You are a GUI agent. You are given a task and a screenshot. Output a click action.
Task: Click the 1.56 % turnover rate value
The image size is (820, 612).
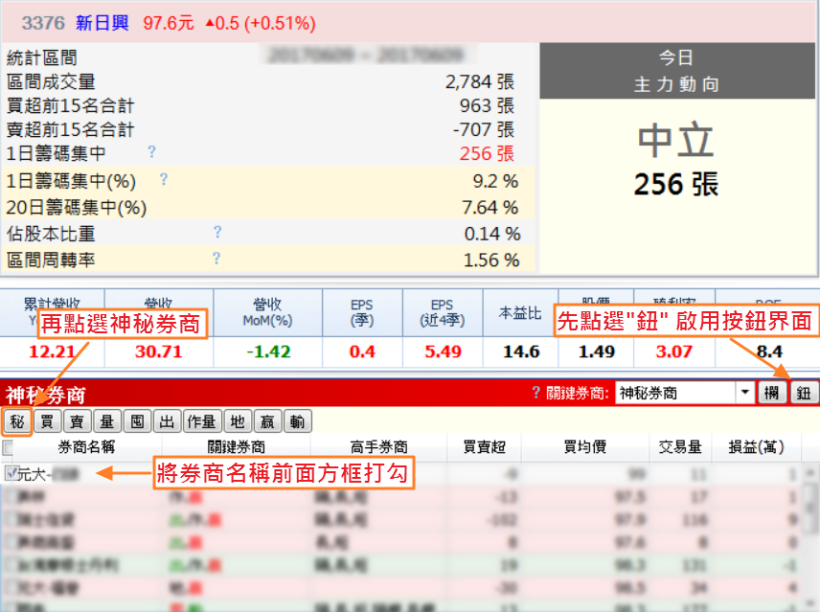click(x=492, y=260)
